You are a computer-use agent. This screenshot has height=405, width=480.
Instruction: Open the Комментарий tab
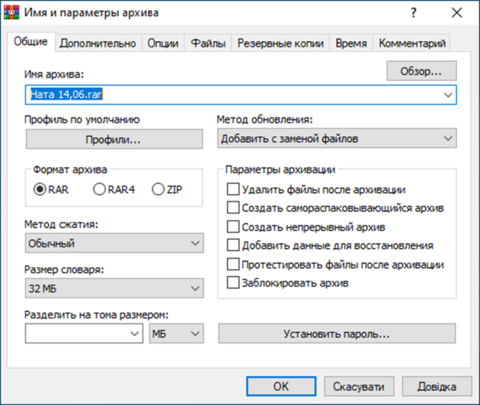coord(412,43)
